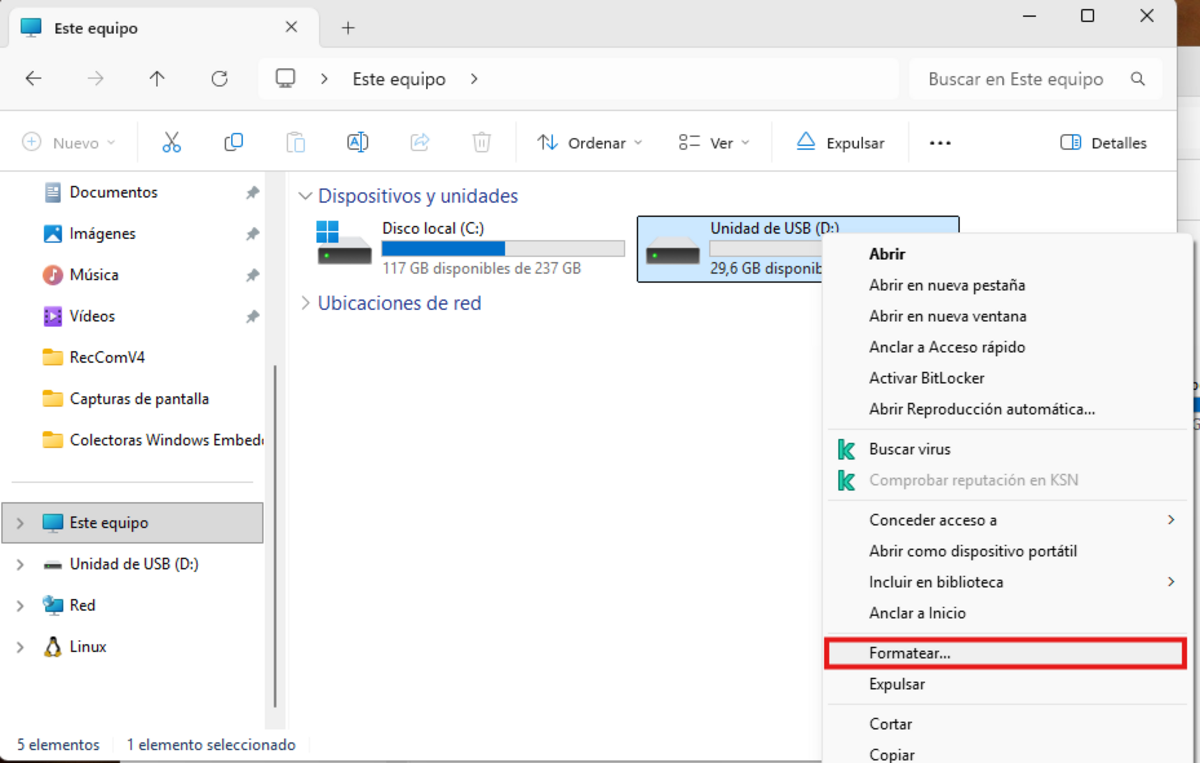1200x763 pixels.
Task: Go forward with the right arrow
Action: point(96,79)
